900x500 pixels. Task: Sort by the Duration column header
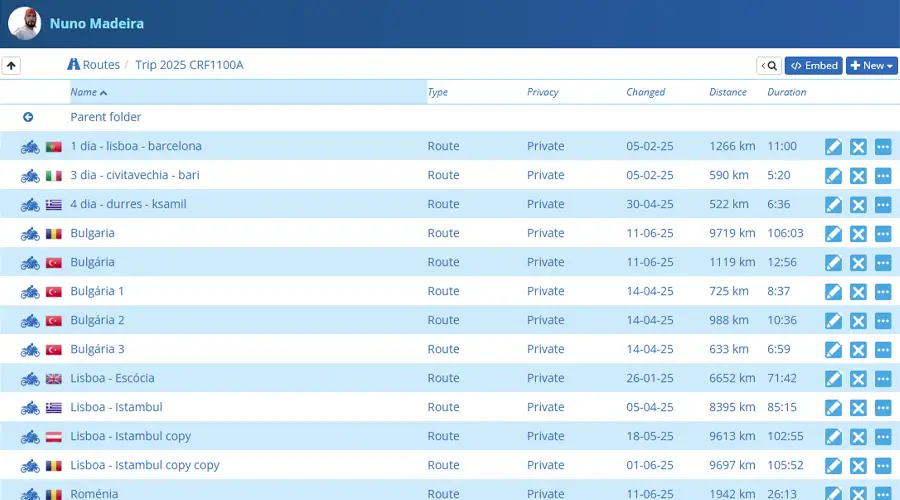pos(786,92)
